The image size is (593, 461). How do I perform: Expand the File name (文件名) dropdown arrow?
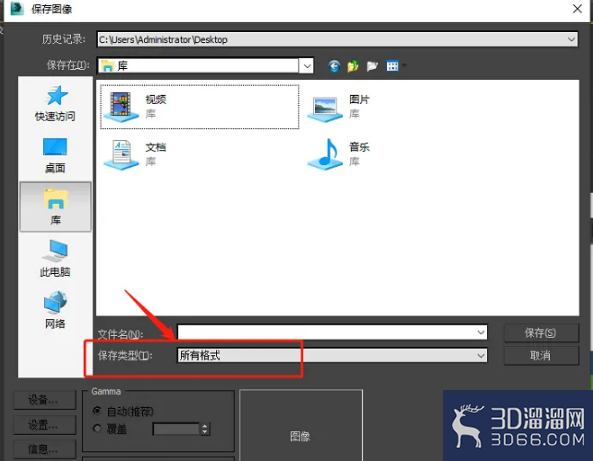point(481,332)
